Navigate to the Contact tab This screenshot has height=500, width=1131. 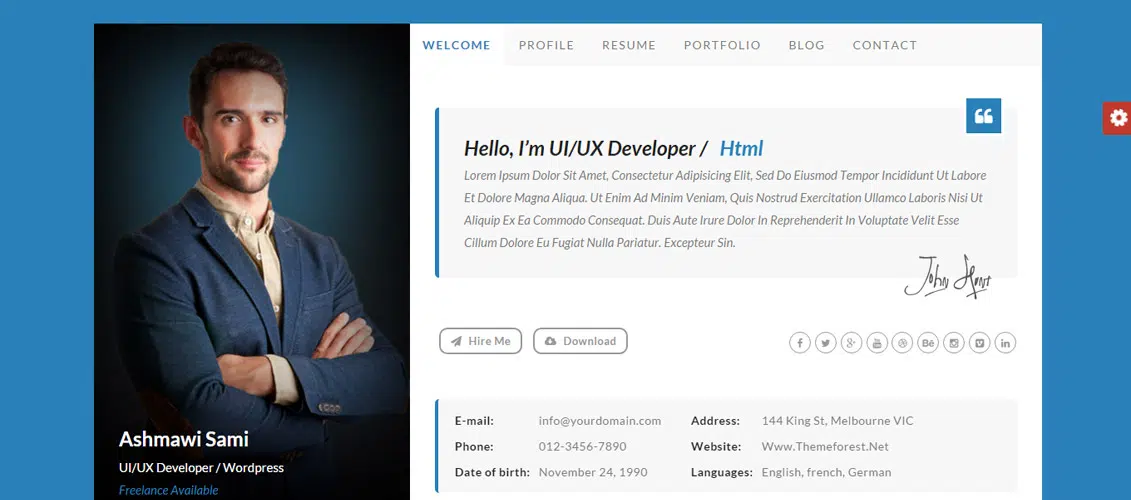pyautogui.click(x=884, y=45)
